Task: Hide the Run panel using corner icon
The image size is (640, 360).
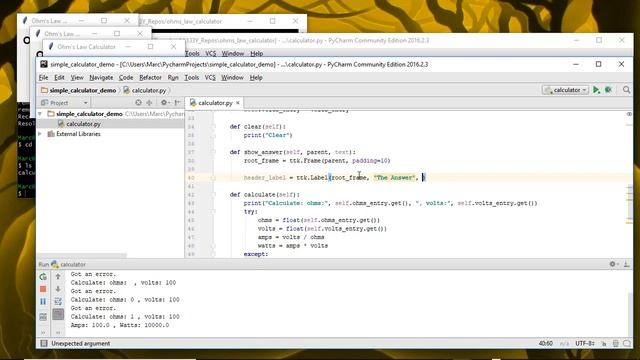Action: click(x=626, y=264)
